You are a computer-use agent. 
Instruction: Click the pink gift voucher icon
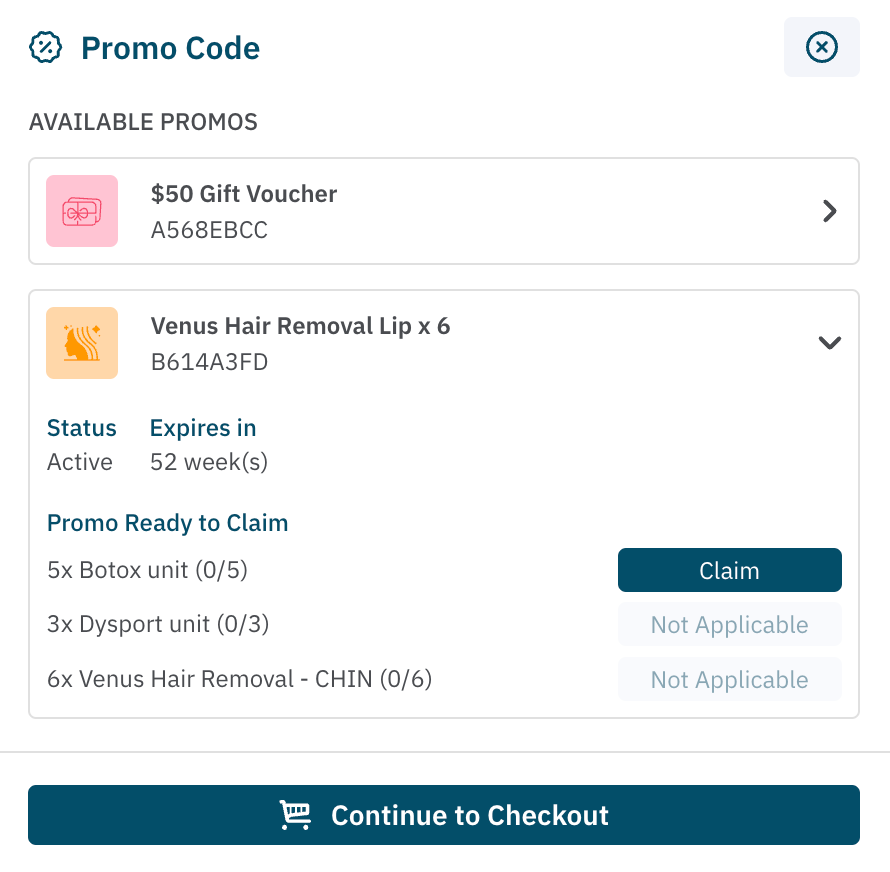coord(82,211)
